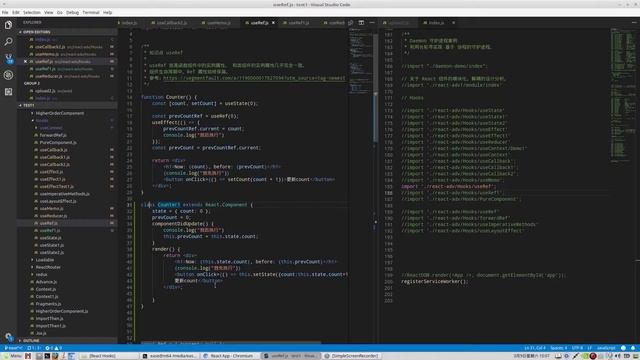The height and width of the screenshot is (360, 640).
Task: Click the split editor icon in tab bar
Action: click(361, 23)
